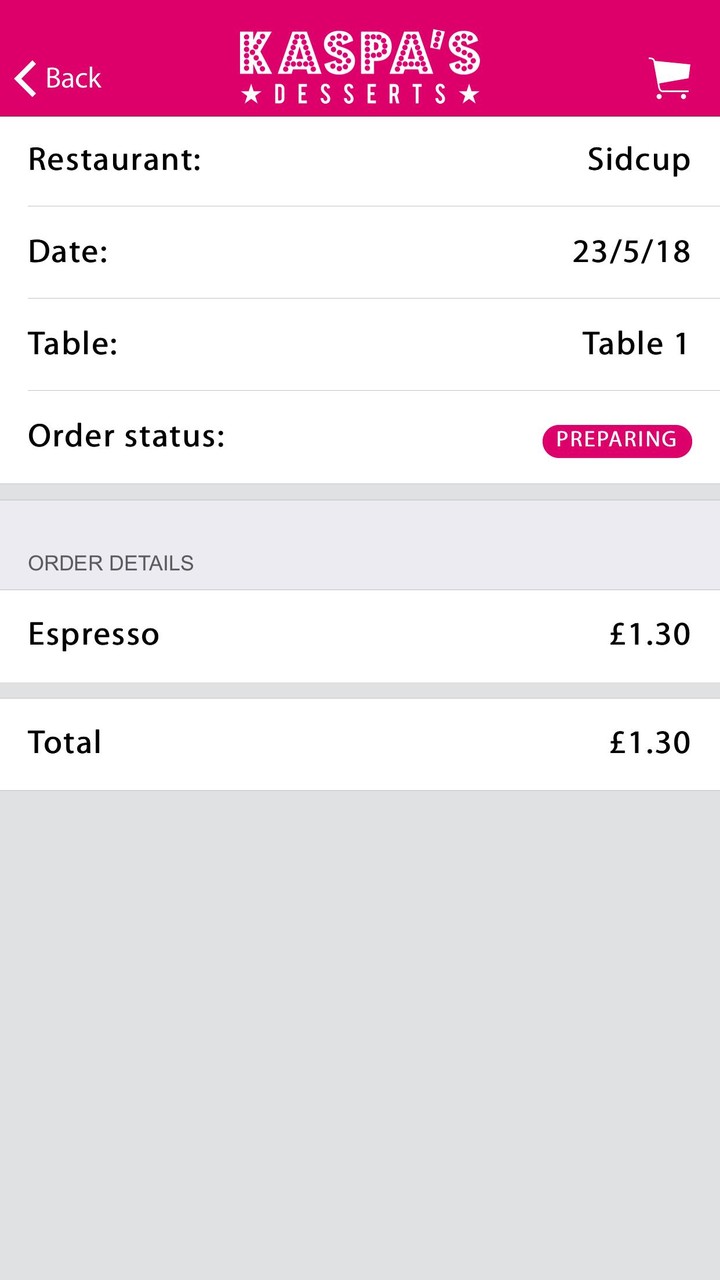Select the Restaurant label
The image size is (720, 1280).
114,160
